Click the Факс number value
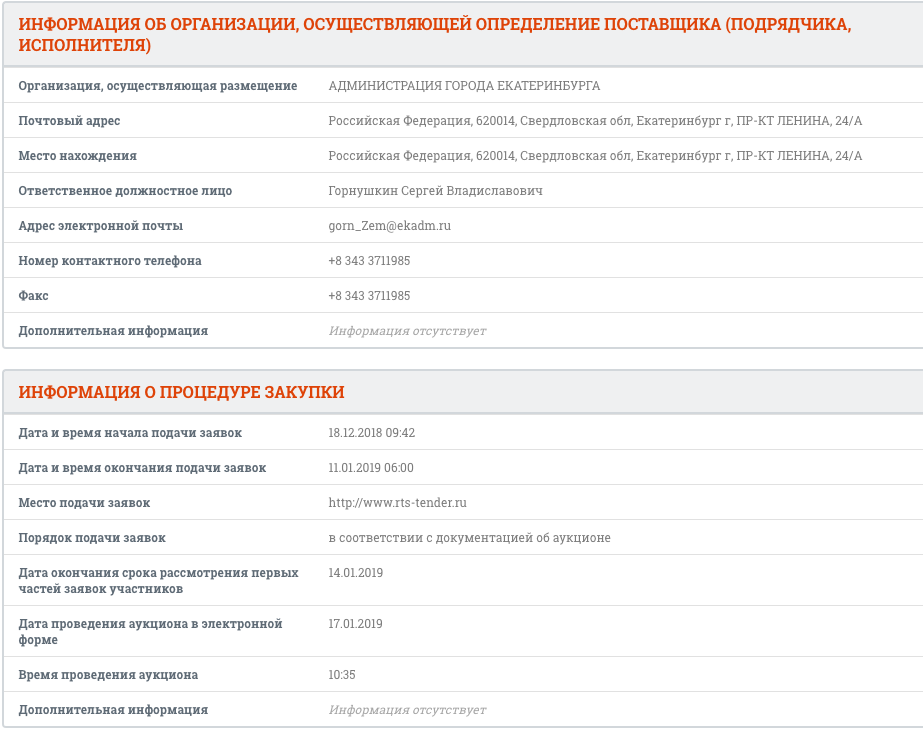The width and height of the screenshot is (923, 733). pos(369,296)
